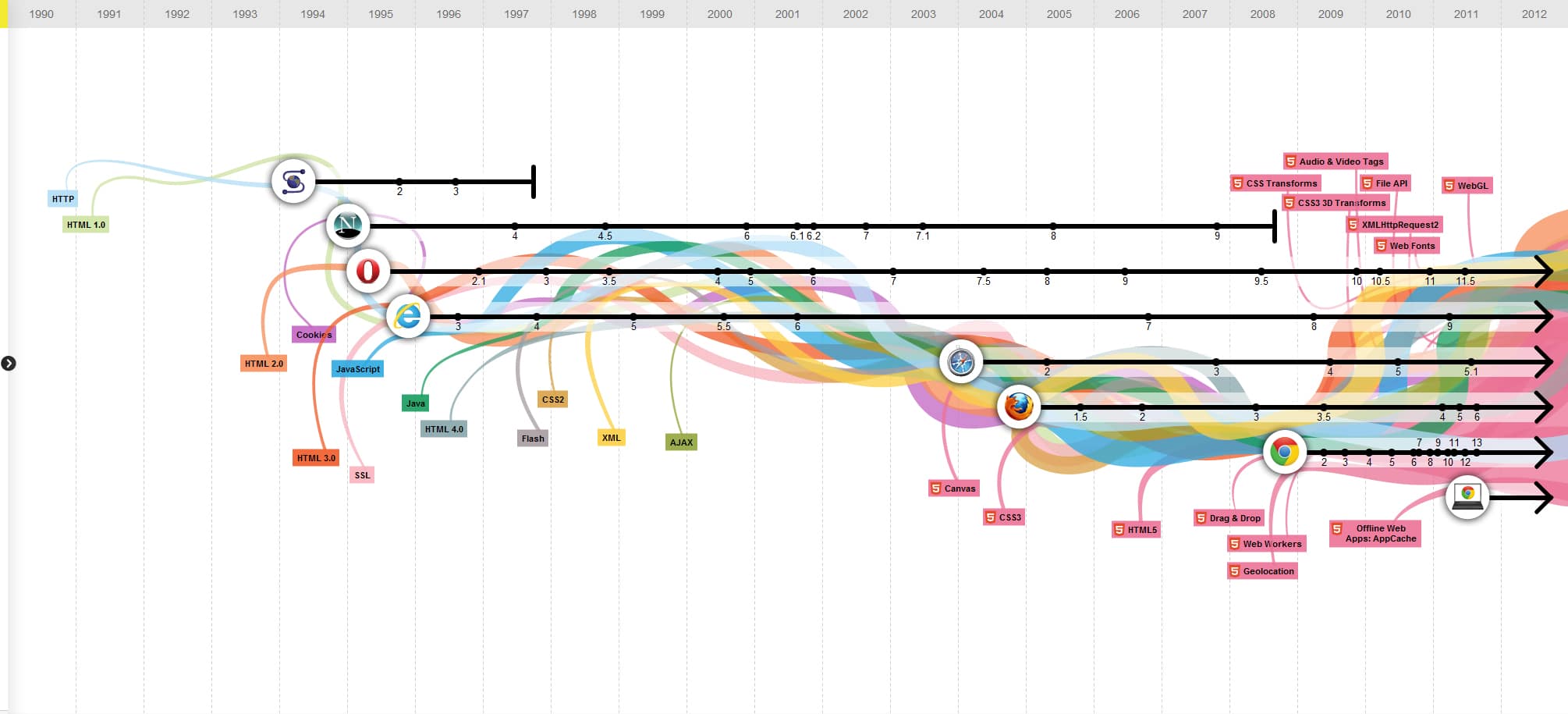Click the WebGL HTML5 badge

1467,186
